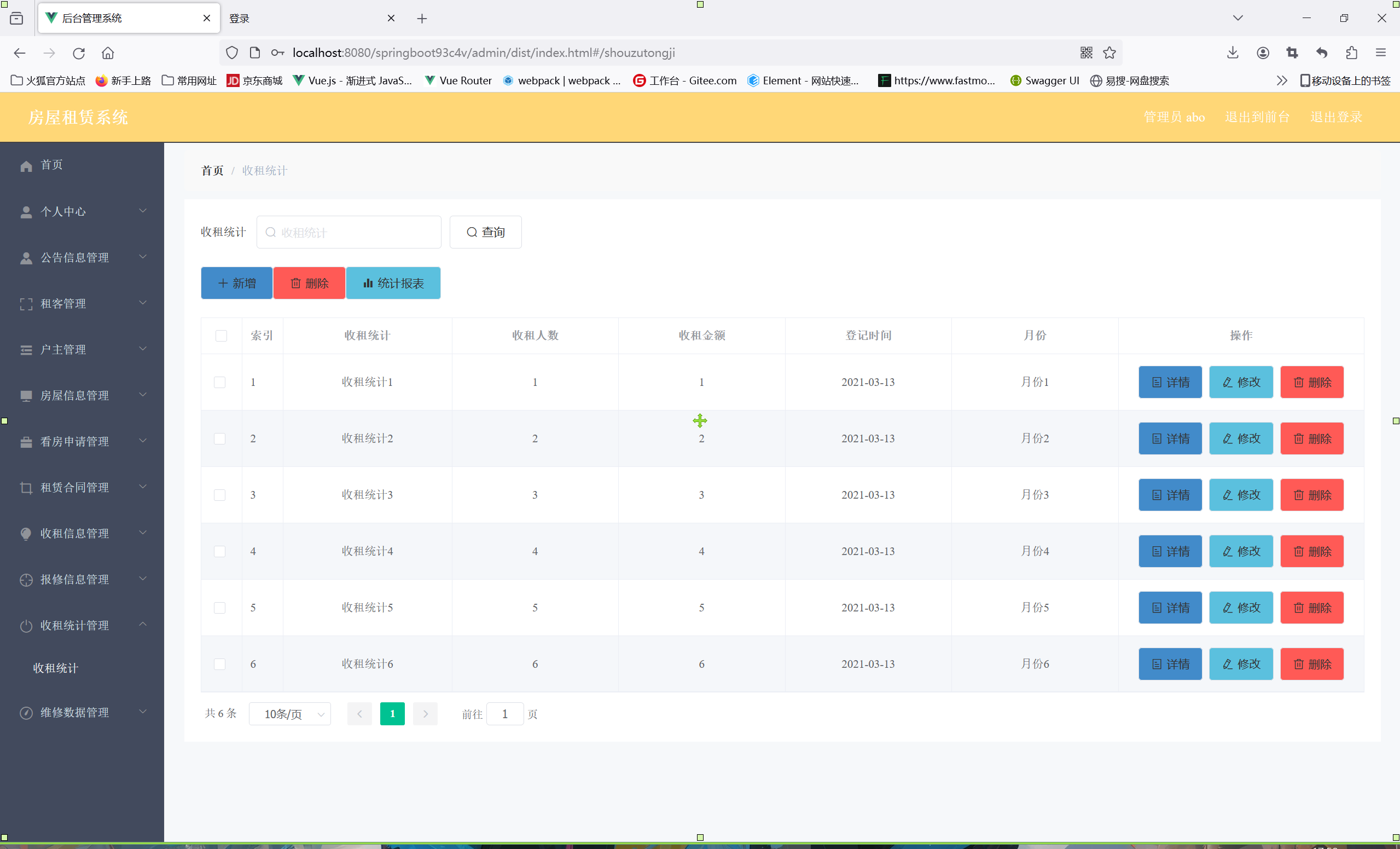Click the shield tracking protection icon
1400x849 pixels.
(x=232, y=53)
